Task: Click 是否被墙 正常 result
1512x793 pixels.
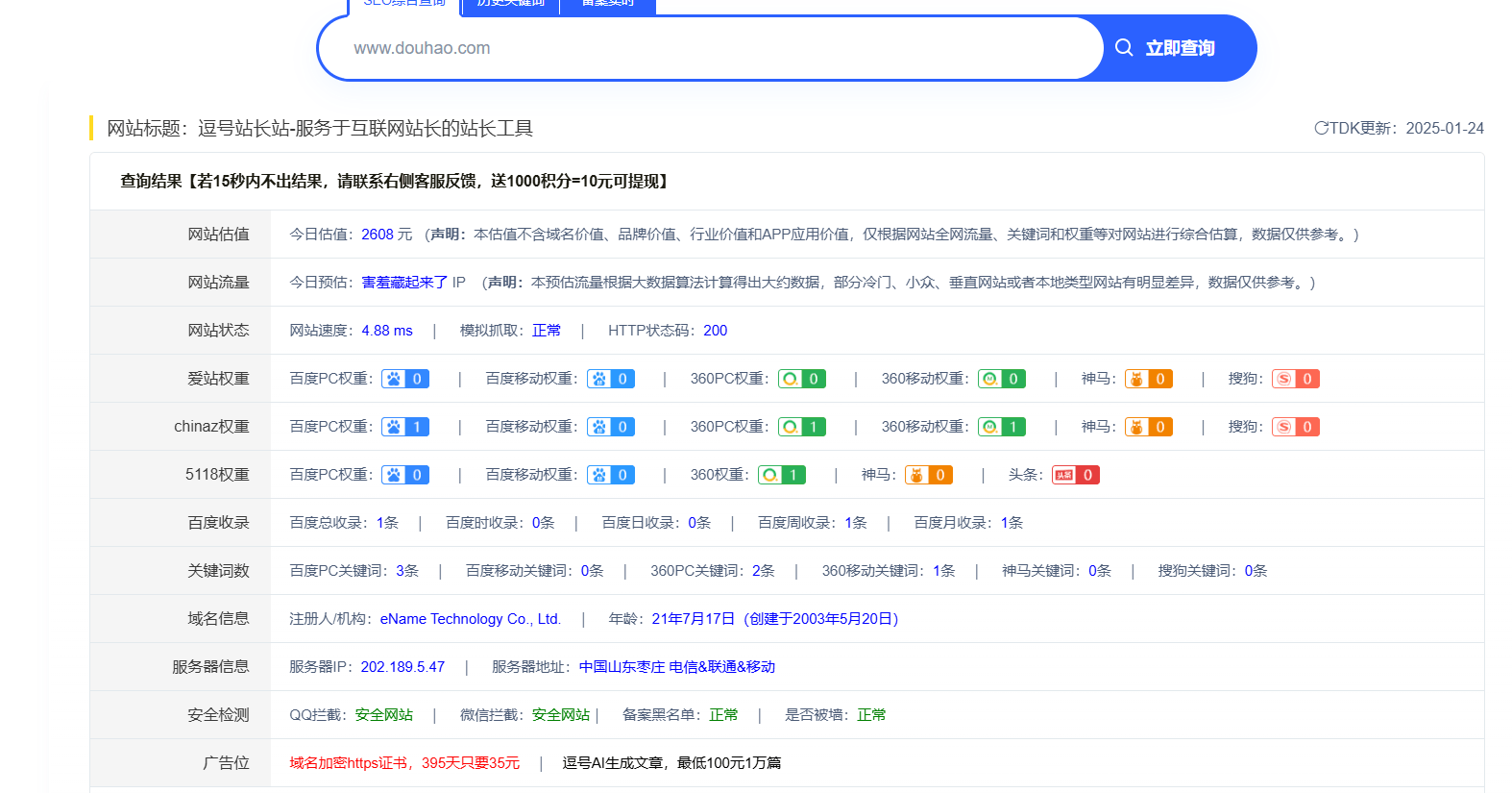Action: 871,715
